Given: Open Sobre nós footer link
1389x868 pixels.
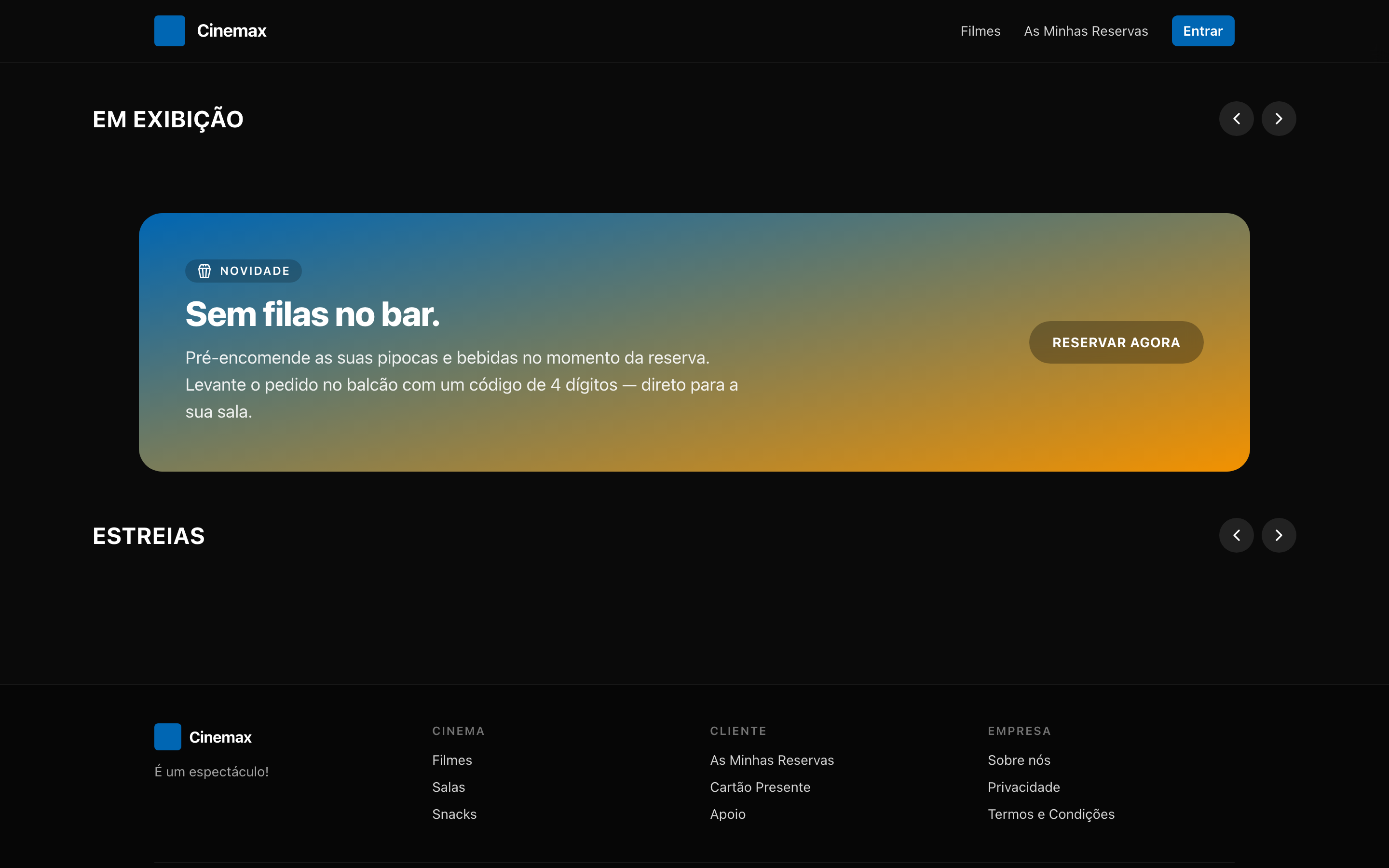Looking at the screenshot, I should 1019,760.
